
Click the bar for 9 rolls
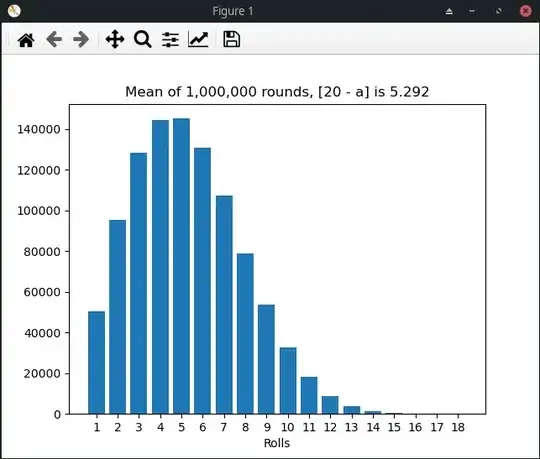(267, 359)
